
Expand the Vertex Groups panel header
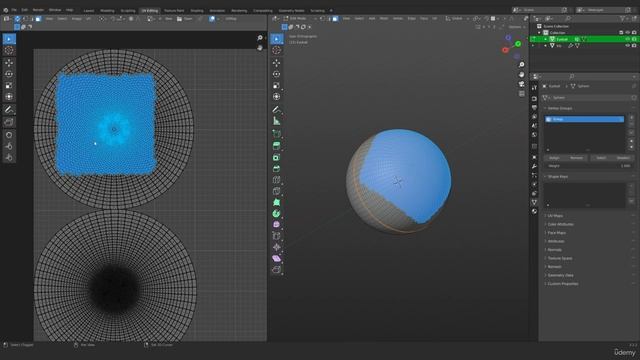pyautogui.click(x=560, y=109)
